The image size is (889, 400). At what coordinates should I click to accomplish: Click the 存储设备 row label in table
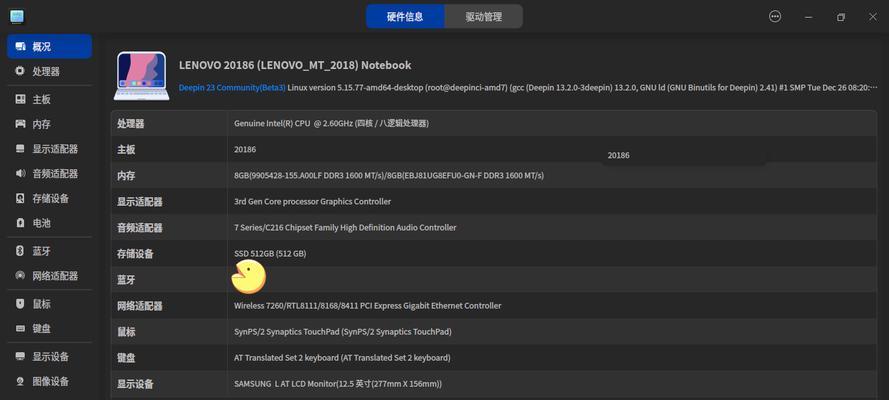pyautogui.click(x=136, y=254)
